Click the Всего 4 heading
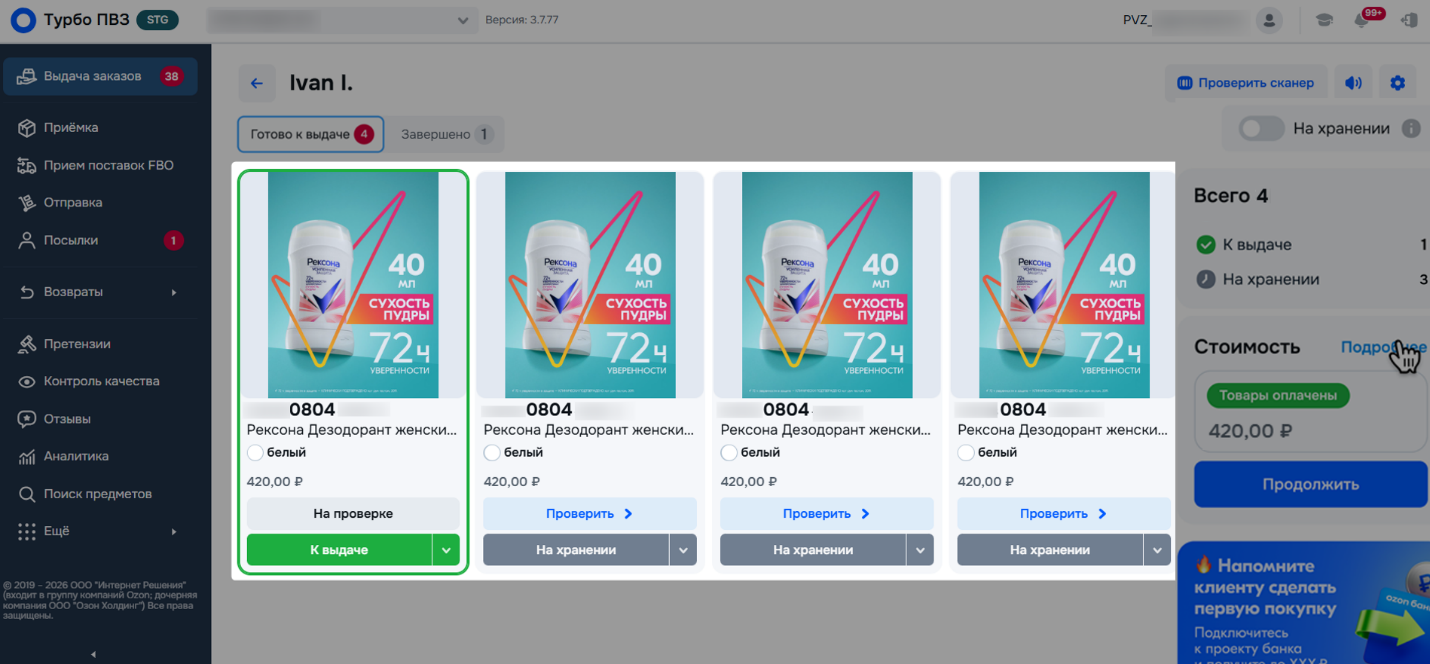This screenshot has height=664, width=1430. 1231,196
